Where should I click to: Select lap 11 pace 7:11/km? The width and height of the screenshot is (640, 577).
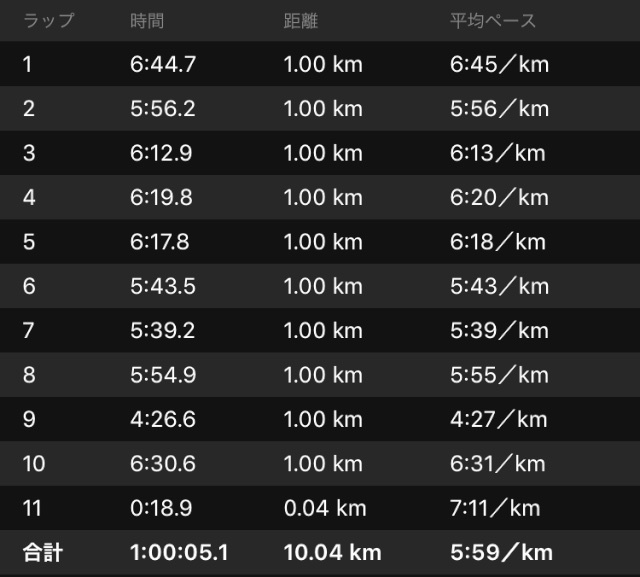pyautogui.click(x=495, y=508)
